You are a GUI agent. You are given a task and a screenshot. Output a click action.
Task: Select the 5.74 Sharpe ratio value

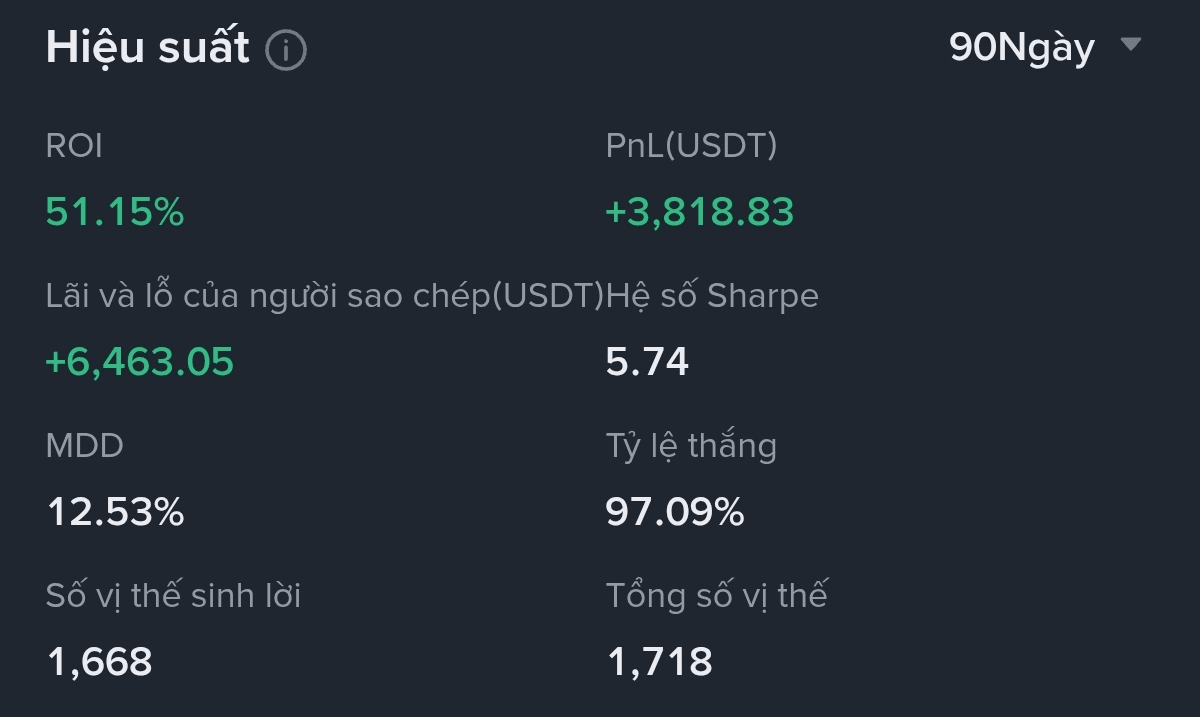(x=647, y=361)
